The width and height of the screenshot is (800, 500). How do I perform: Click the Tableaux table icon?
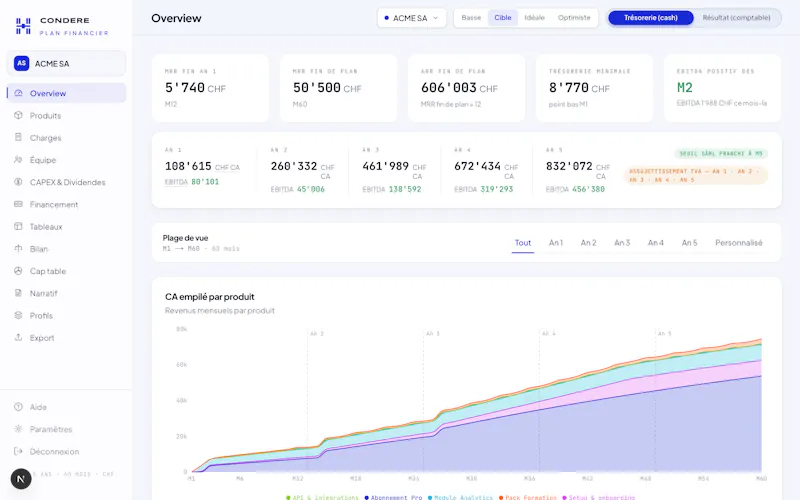coord(18,226)
